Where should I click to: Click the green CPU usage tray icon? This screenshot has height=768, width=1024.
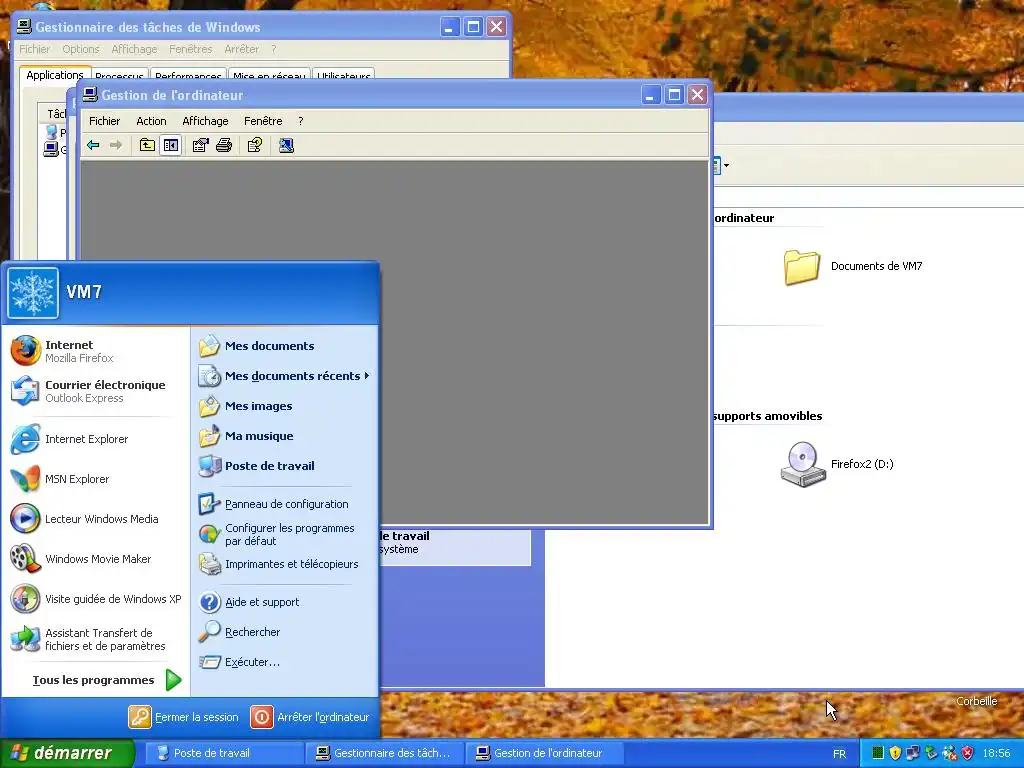tap(878, 753)
